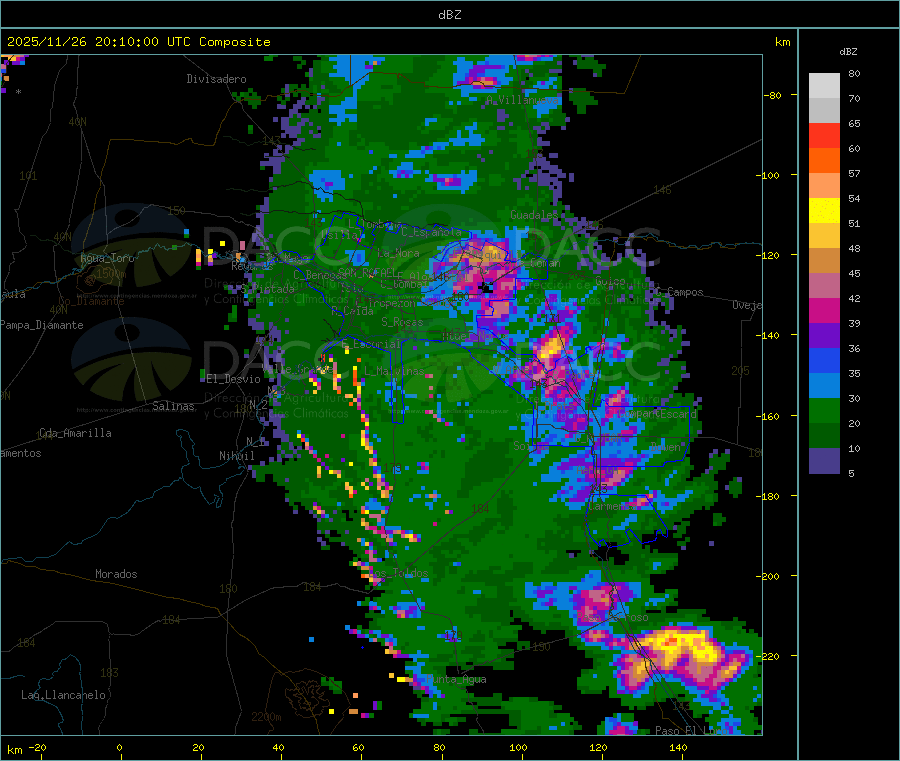900x761 pixels.
Task: Click the bright green 20–30 dBZ legend swatch
Action: click(824, 410)
